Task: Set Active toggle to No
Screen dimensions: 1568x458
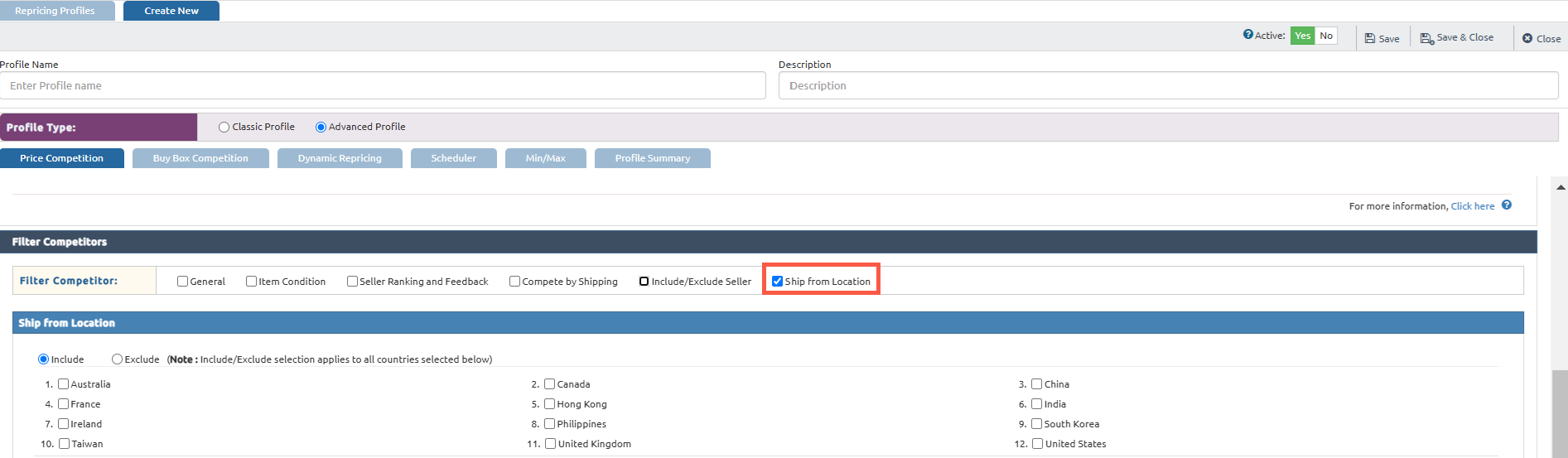Action: [1326, 36]
